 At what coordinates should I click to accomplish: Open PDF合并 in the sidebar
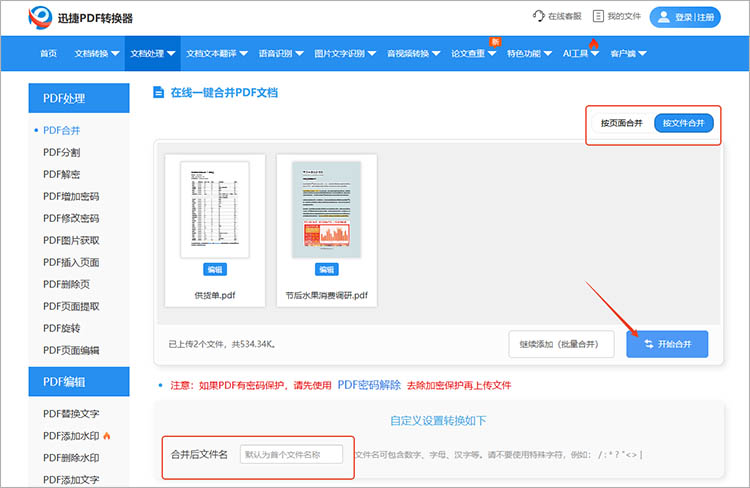coord(62,130)
